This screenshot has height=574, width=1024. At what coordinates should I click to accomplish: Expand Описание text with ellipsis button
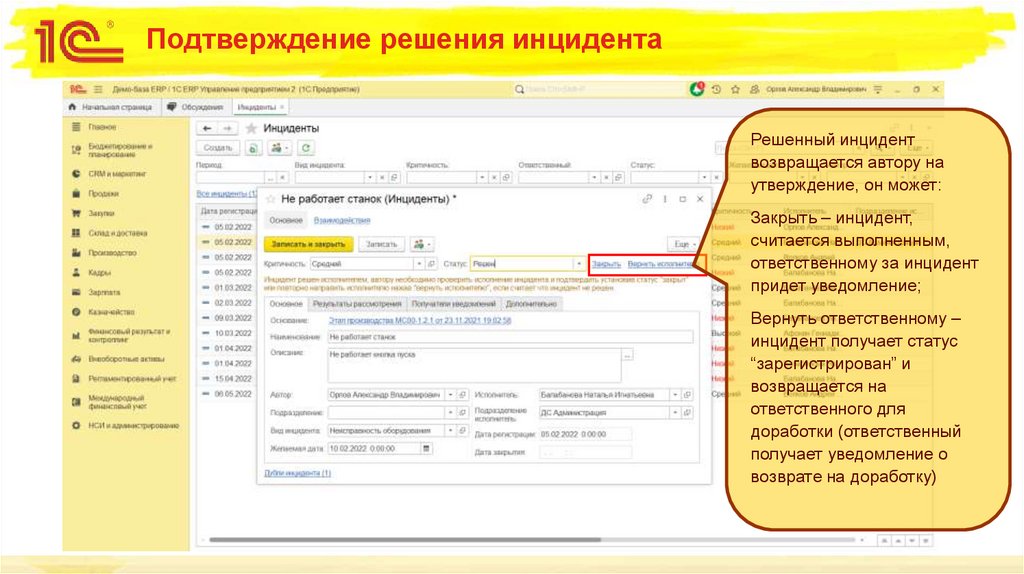(x=628, y=355)
